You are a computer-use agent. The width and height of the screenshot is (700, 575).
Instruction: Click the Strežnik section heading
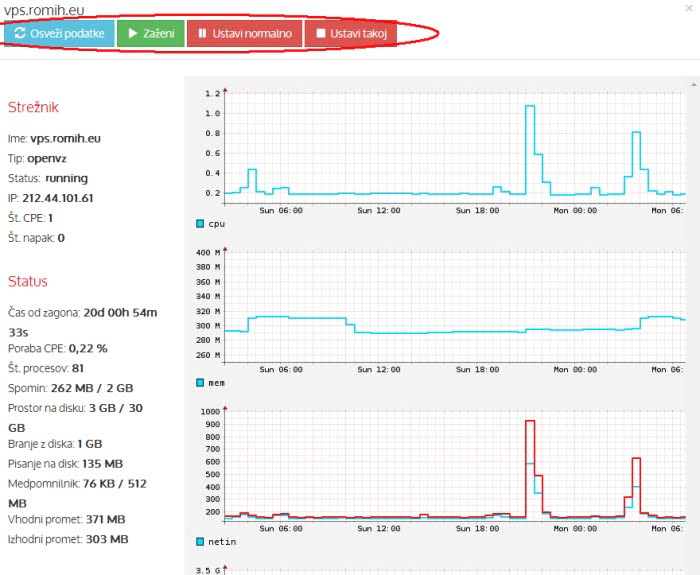tap(33, 107)
